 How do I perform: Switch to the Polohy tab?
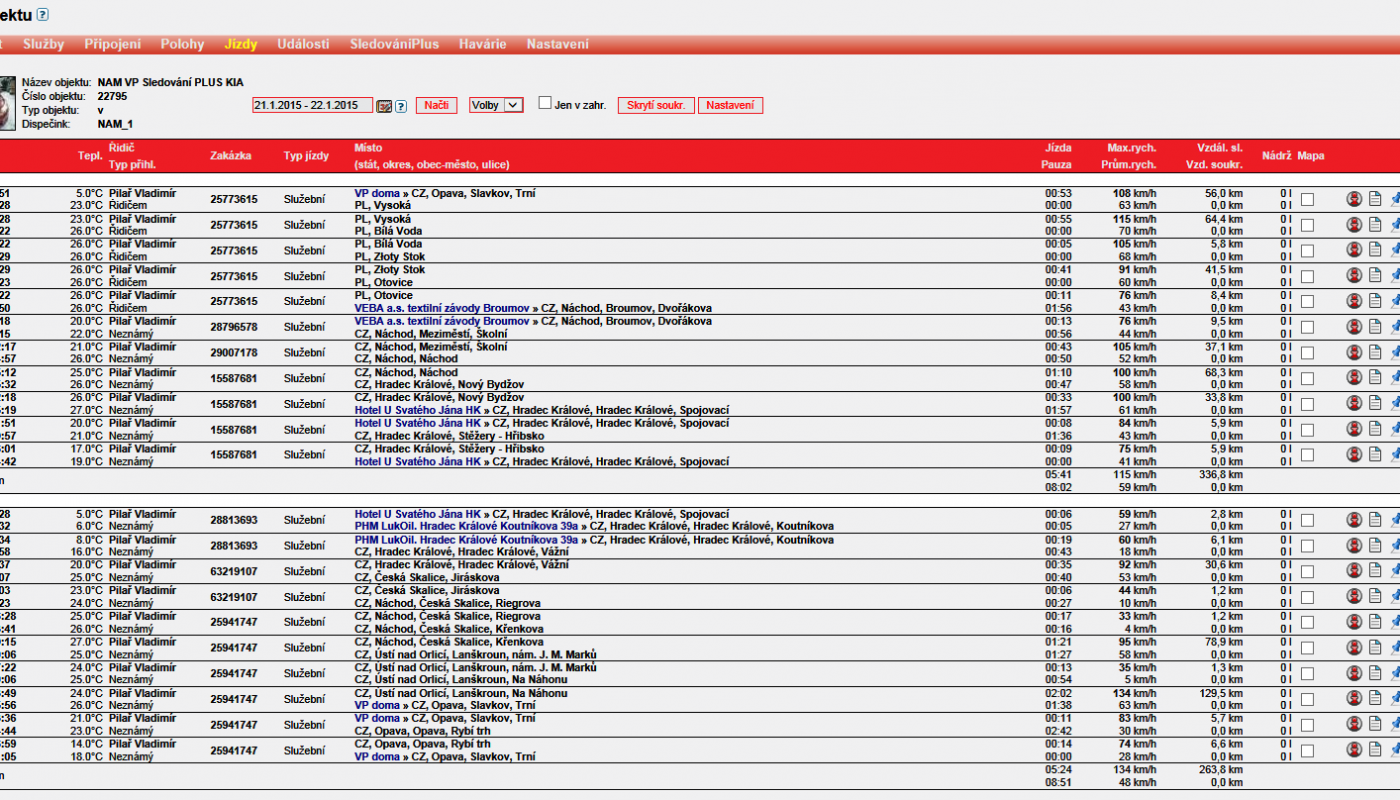pyautogui.click(x=182, y=44)
